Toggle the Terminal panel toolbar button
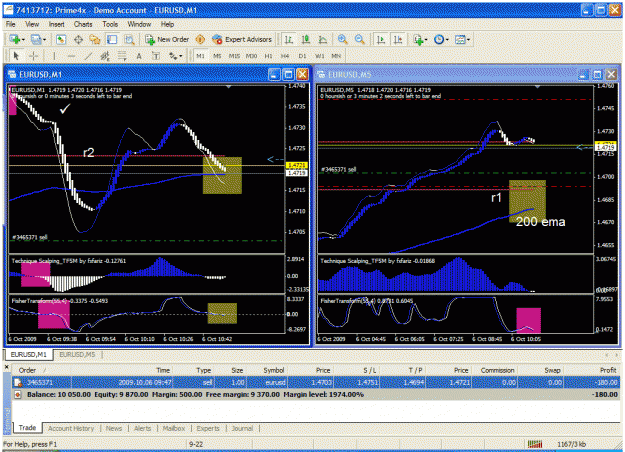The width and height of the screenshot is (625, 452). [112, 39]
